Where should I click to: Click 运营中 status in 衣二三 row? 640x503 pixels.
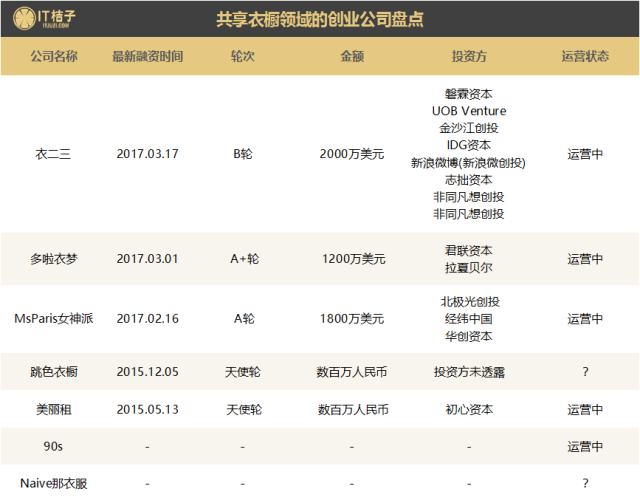click(585, 154)
